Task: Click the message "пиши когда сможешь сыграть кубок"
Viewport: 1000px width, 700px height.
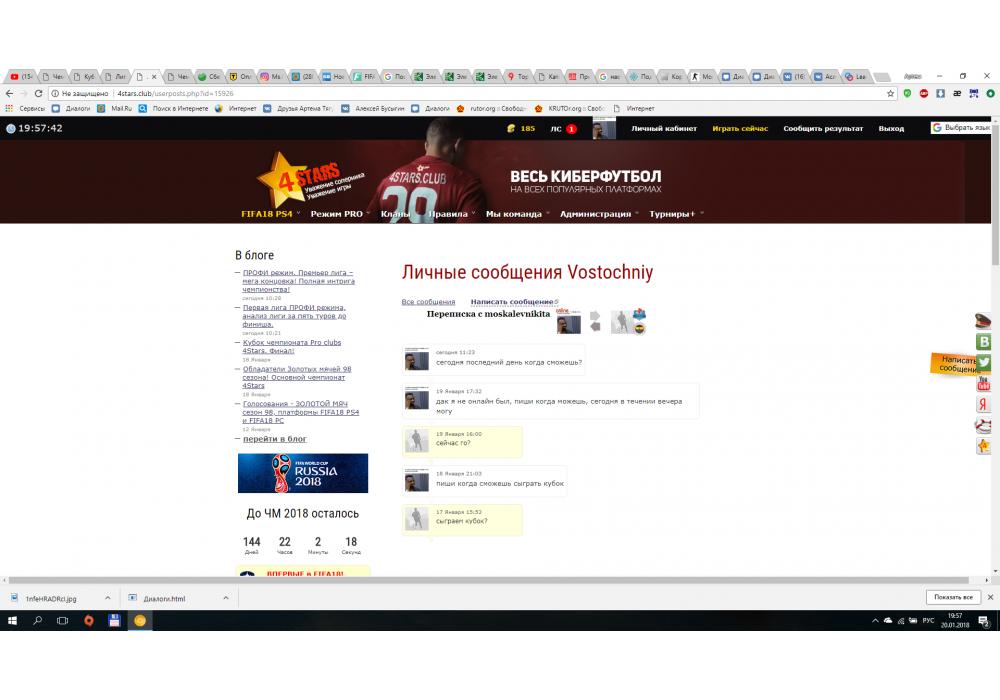Action: tap(499, 483)
